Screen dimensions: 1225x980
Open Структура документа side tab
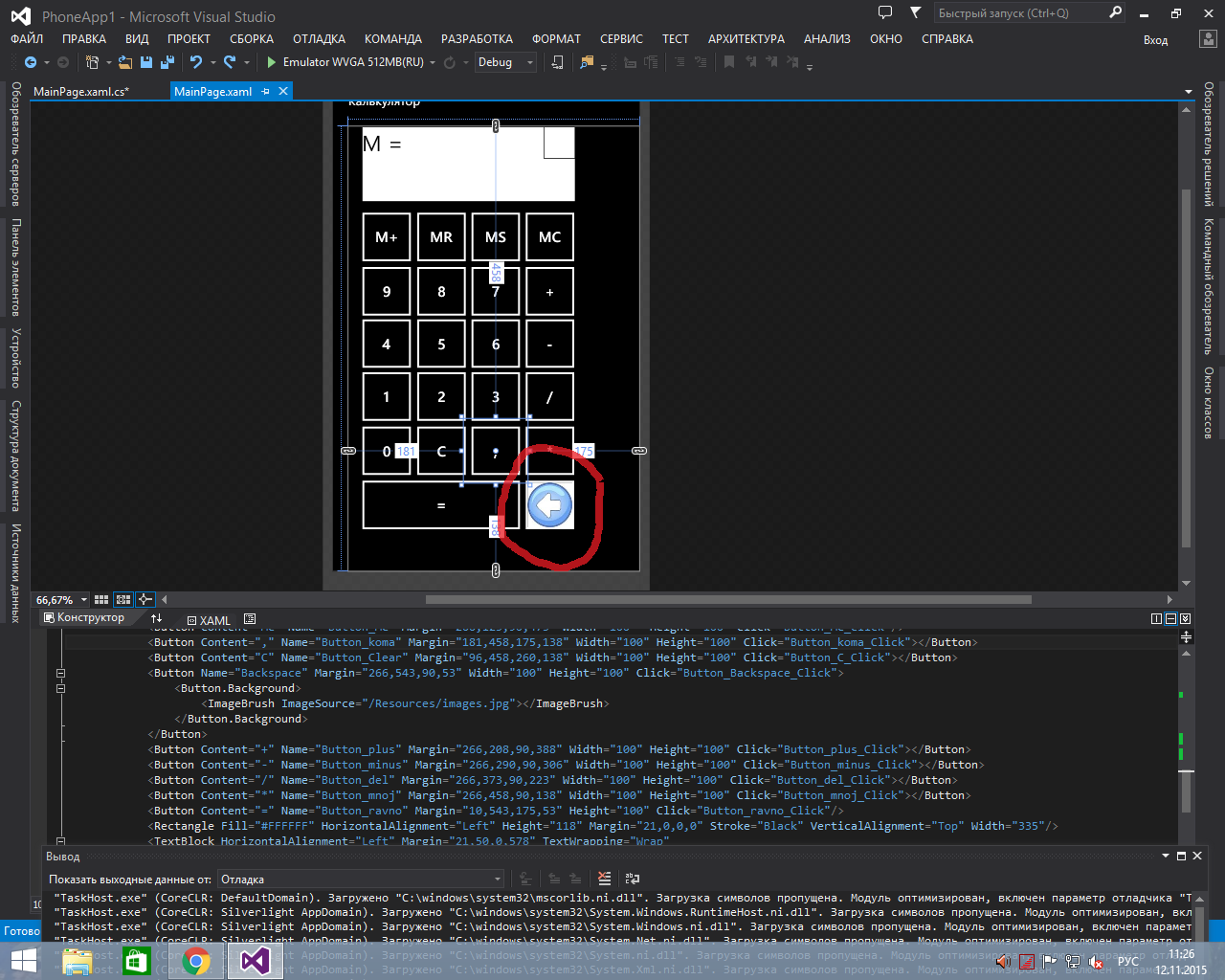click(x=15, y=456)
